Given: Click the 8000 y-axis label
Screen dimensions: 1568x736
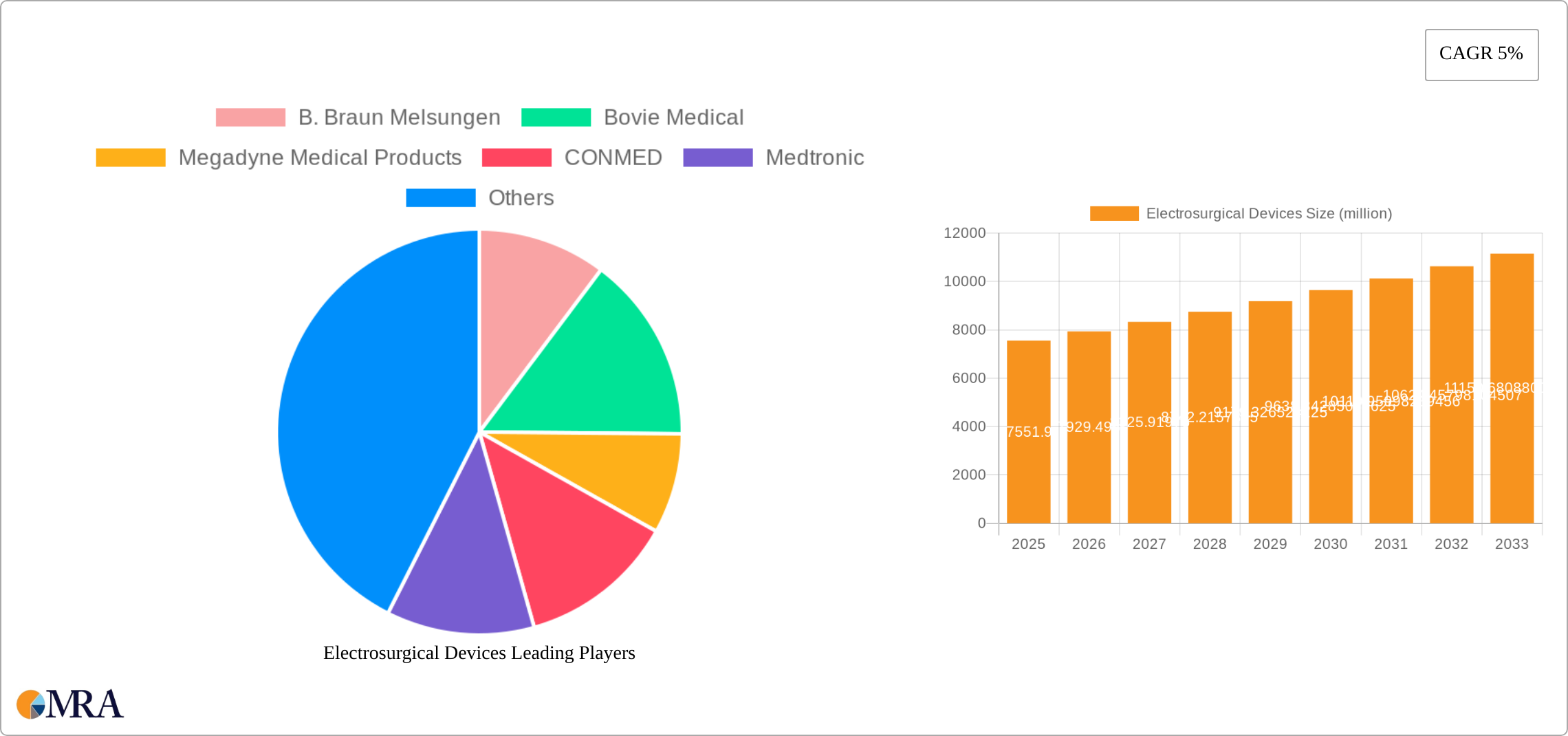Looking at the screenshot, I should click(968, 329).
